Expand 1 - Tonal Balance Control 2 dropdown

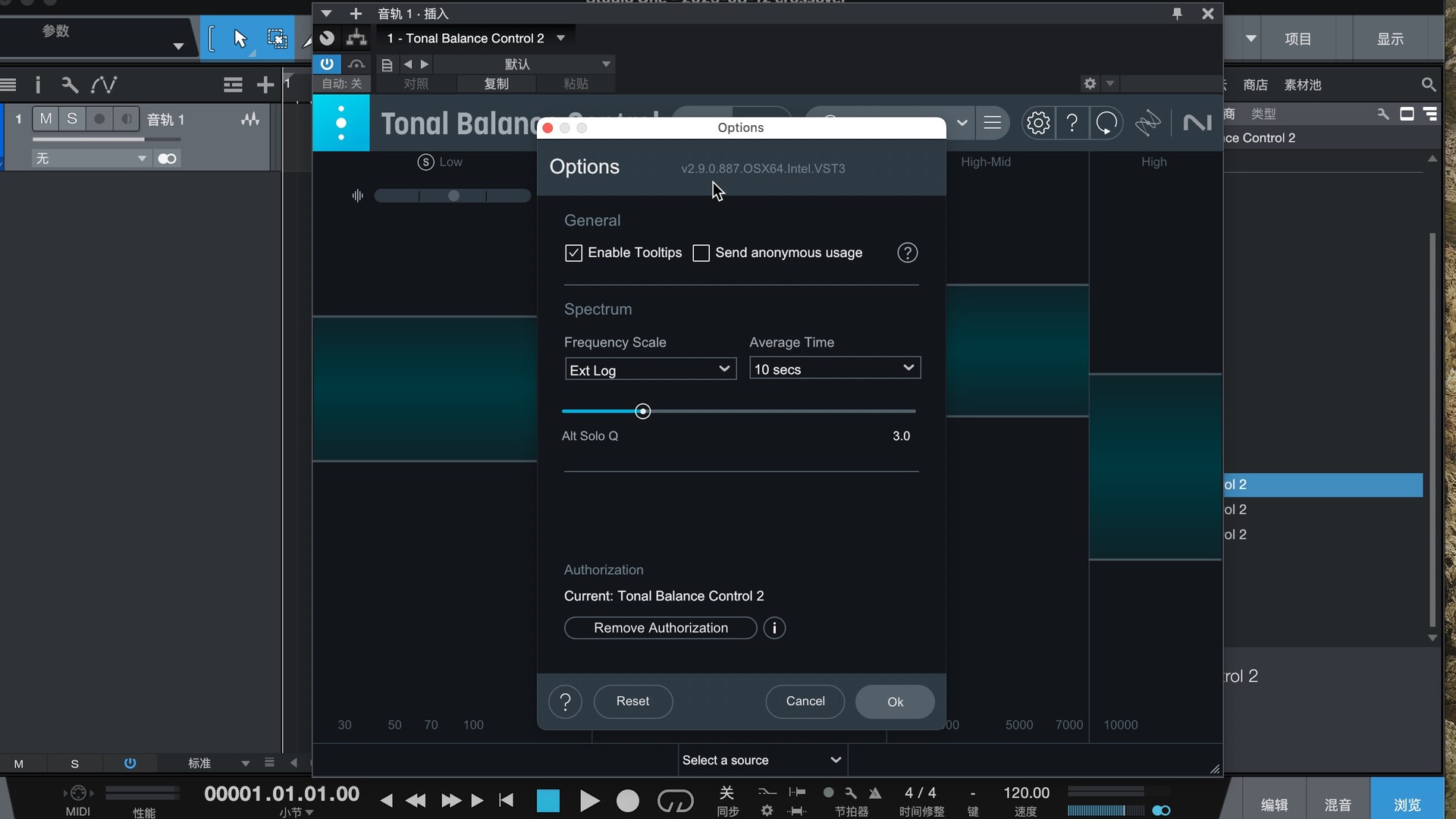coord(560,38)
